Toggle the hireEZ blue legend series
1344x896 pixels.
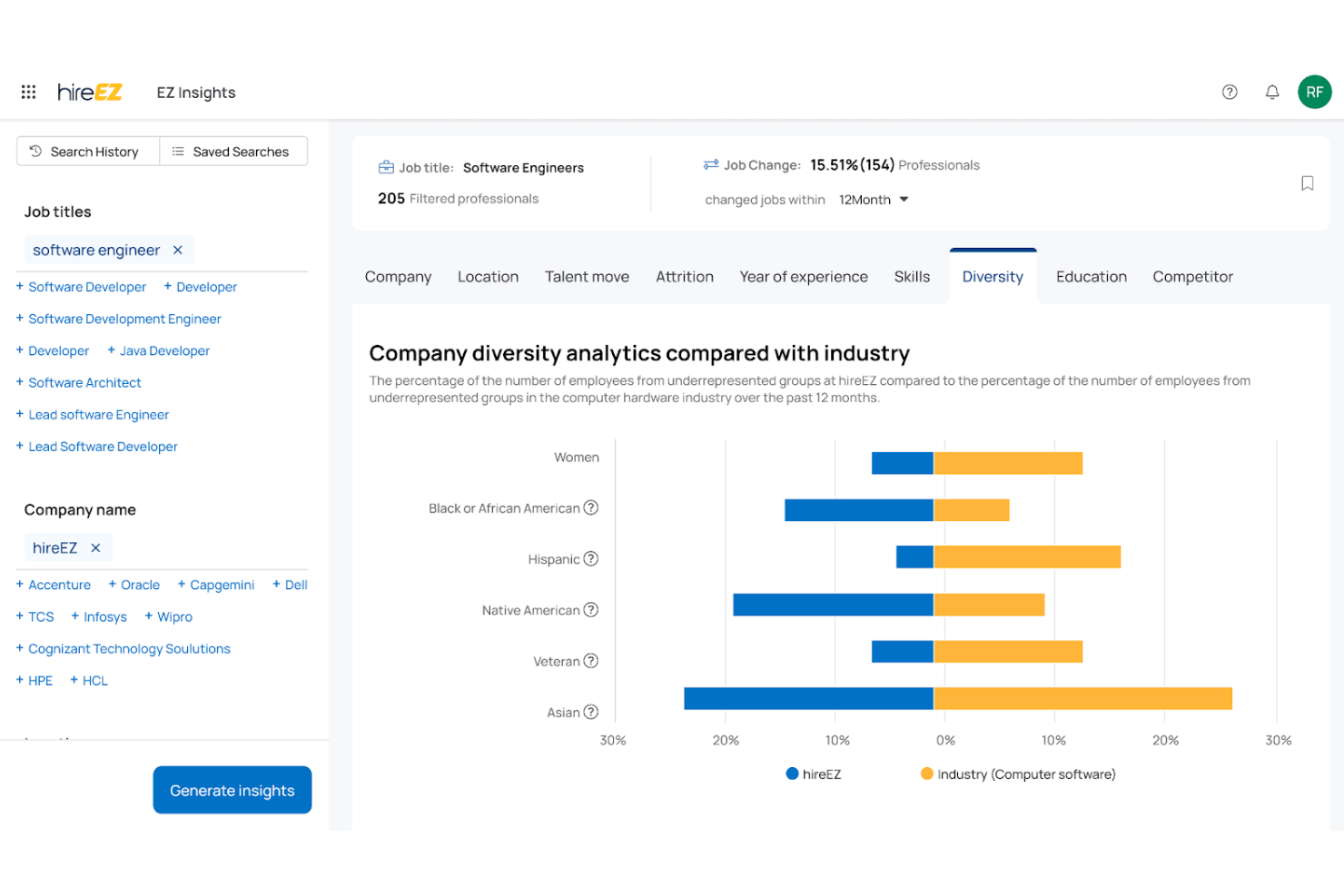coord(814,773)
